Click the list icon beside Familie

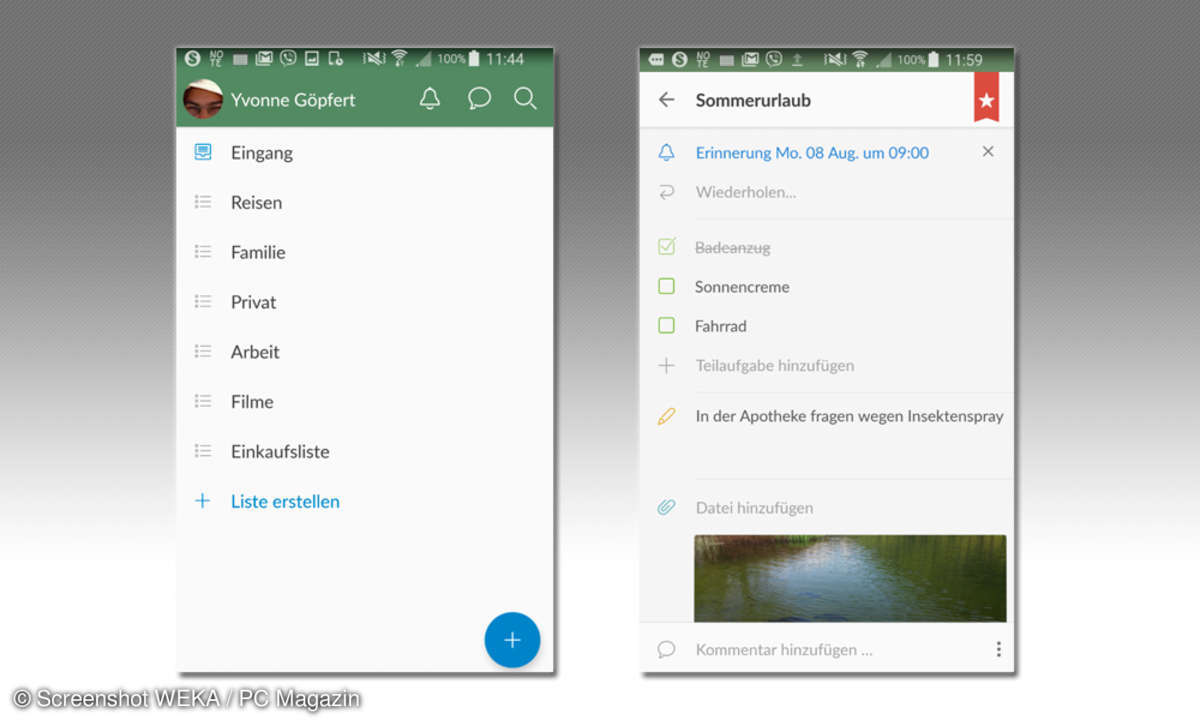point(203,252)
